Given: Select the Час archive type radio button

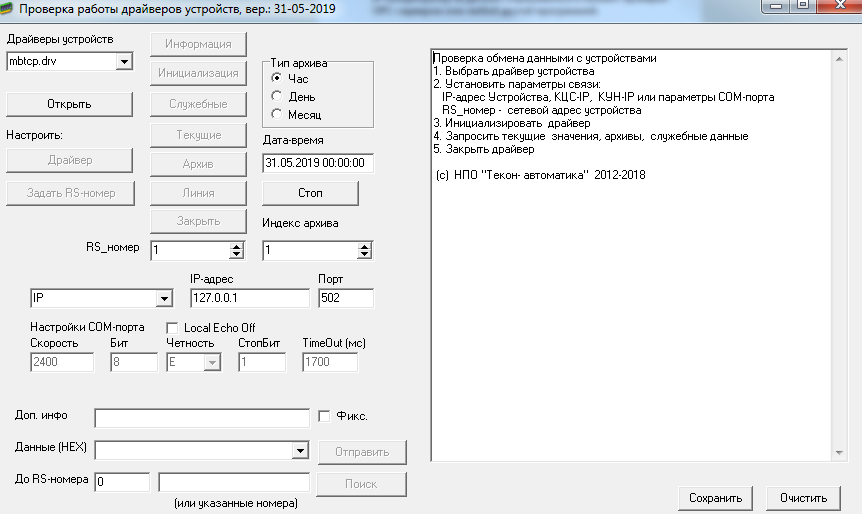Looking at the screenshot, I should pyautogui.click(x=277, y=78).
